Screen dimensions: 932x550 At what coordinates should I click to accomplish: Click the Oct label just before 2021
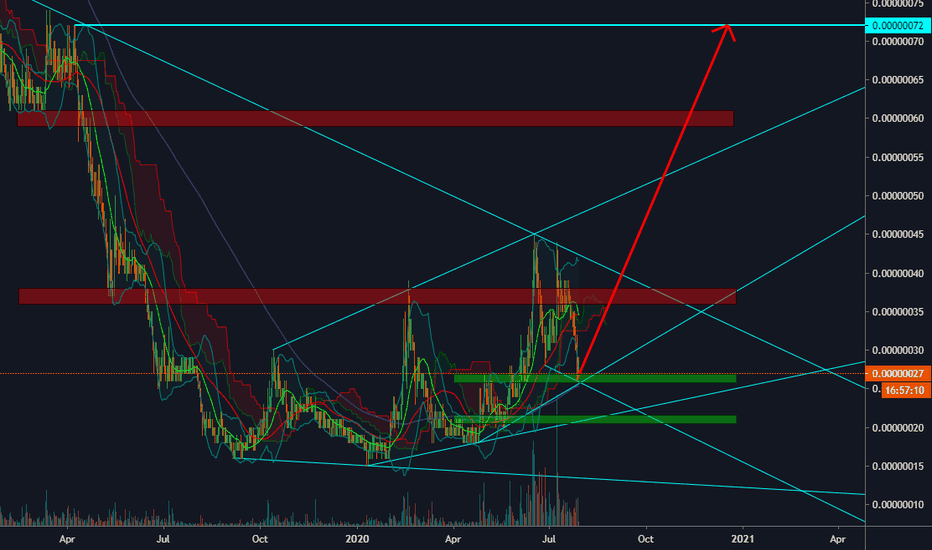coord(646,539)
